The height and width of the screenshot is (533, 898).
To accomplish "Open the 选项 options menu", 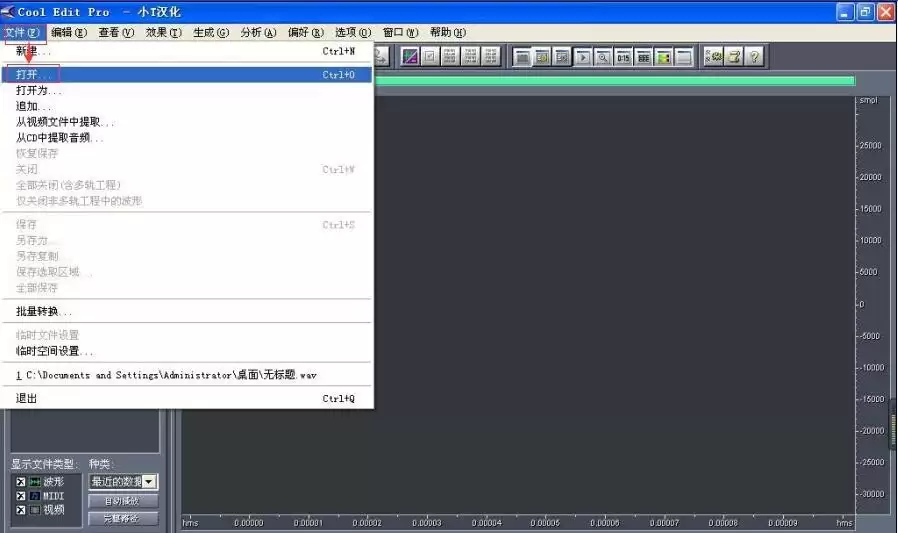I will click(x=353, y=33).
